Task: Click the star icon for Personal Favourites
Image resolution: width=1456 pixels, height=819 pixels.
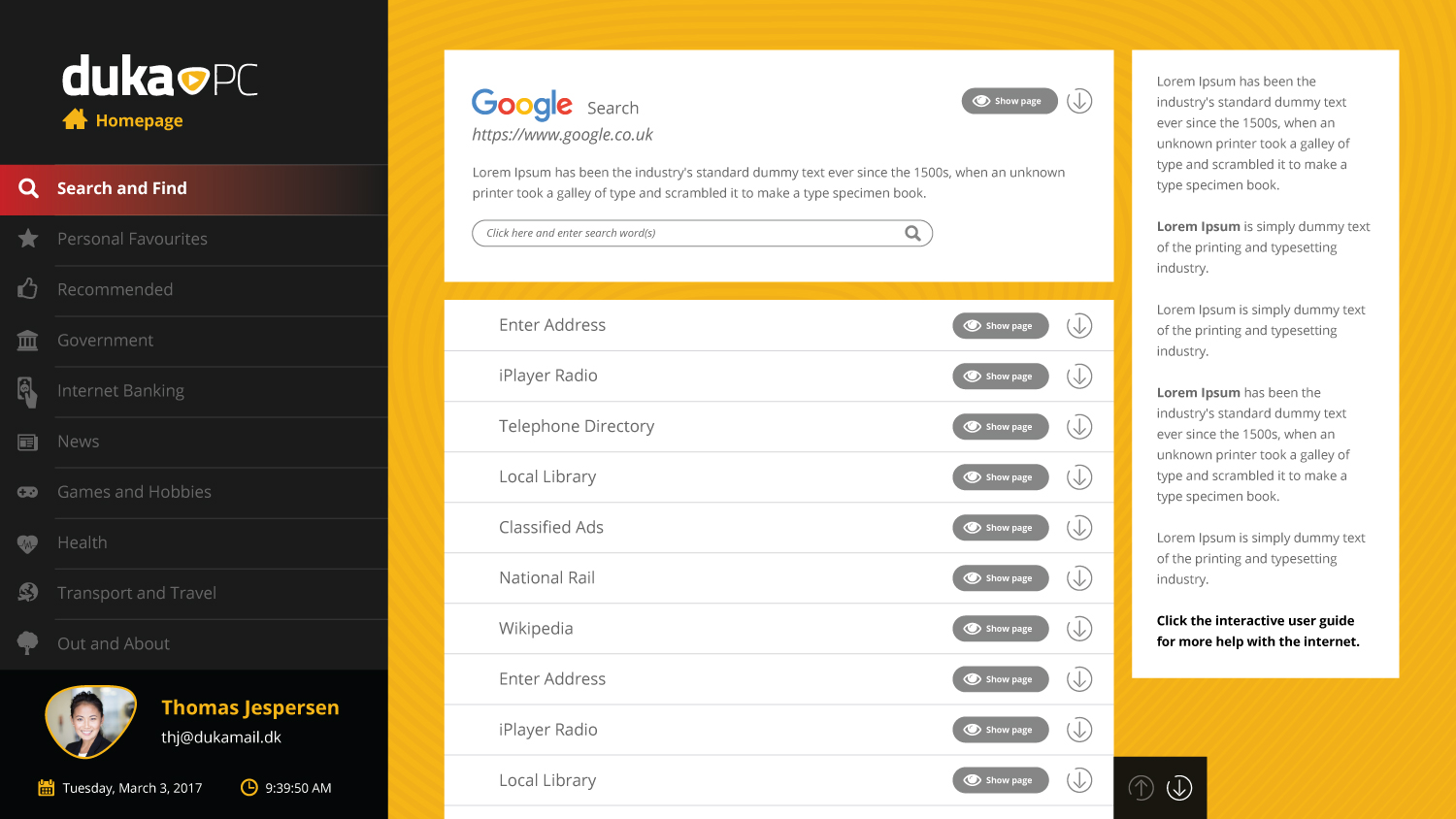Action: click(28, 238)
